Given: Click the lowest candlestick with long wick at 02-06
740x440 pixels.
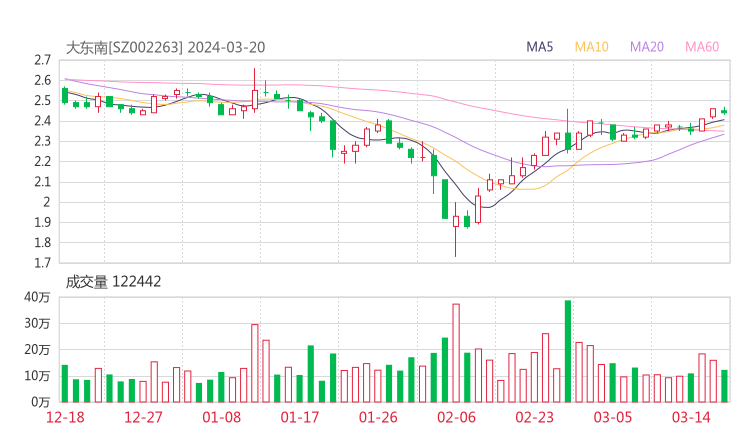Looking at the screenshot, I should (x=456, y=229).
